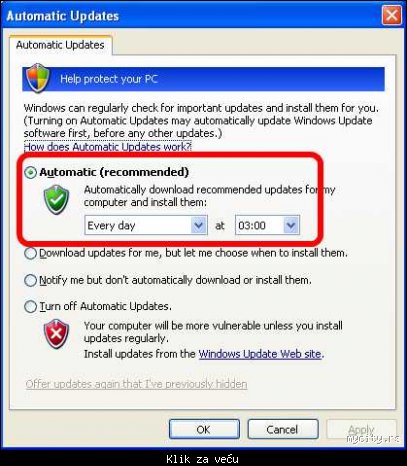The height and width of the screenshot is (466, 407).
Task: Click the red X shield icon
Action: click(x=56, y=334)
